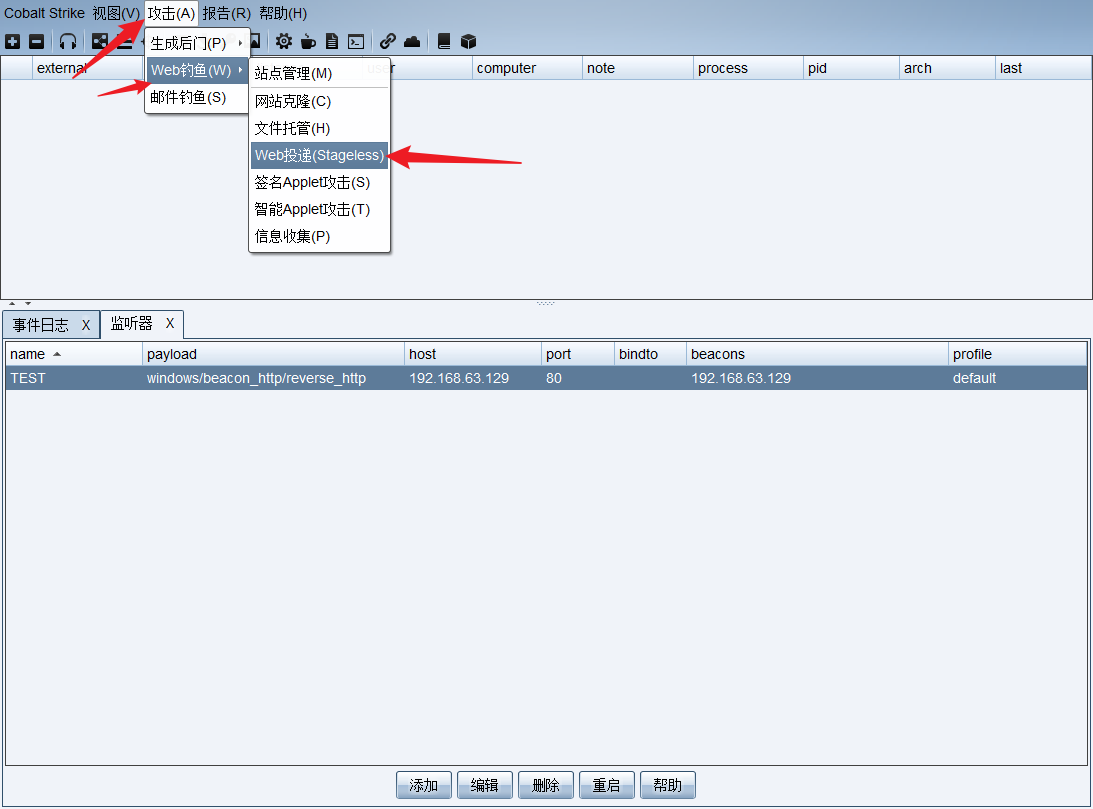Select the TEST listener row

(546, 378)
